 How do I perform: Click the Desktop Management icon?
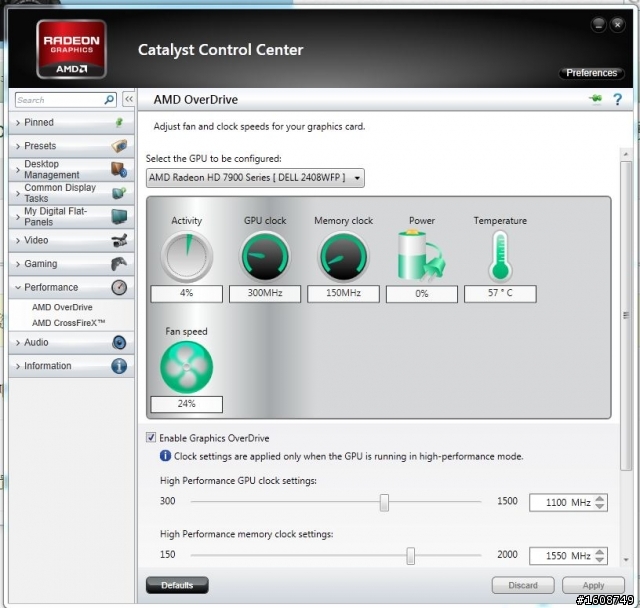click(x=119, y=169)
